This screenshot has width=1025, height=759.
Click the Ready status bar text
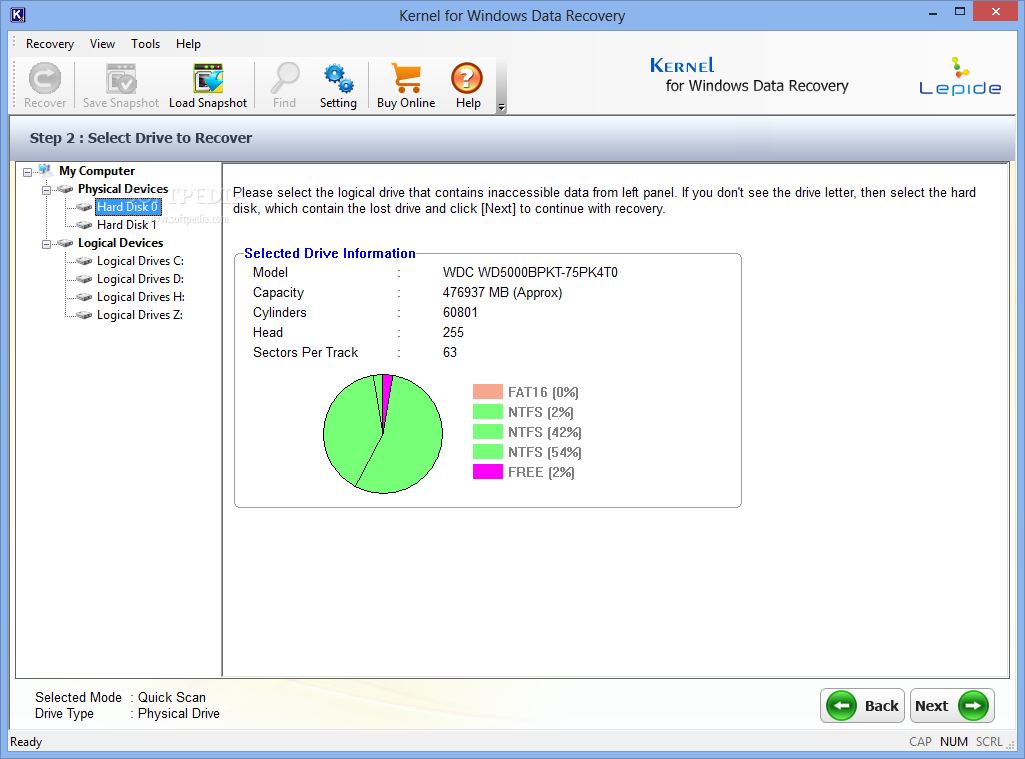pyautogui.click(x=26, y=742)
